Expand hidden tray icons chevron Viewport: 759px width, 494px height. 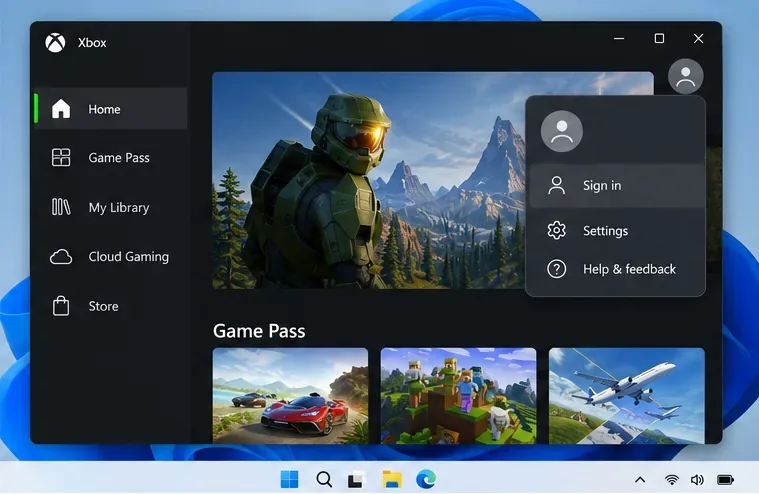pos(640,479)
